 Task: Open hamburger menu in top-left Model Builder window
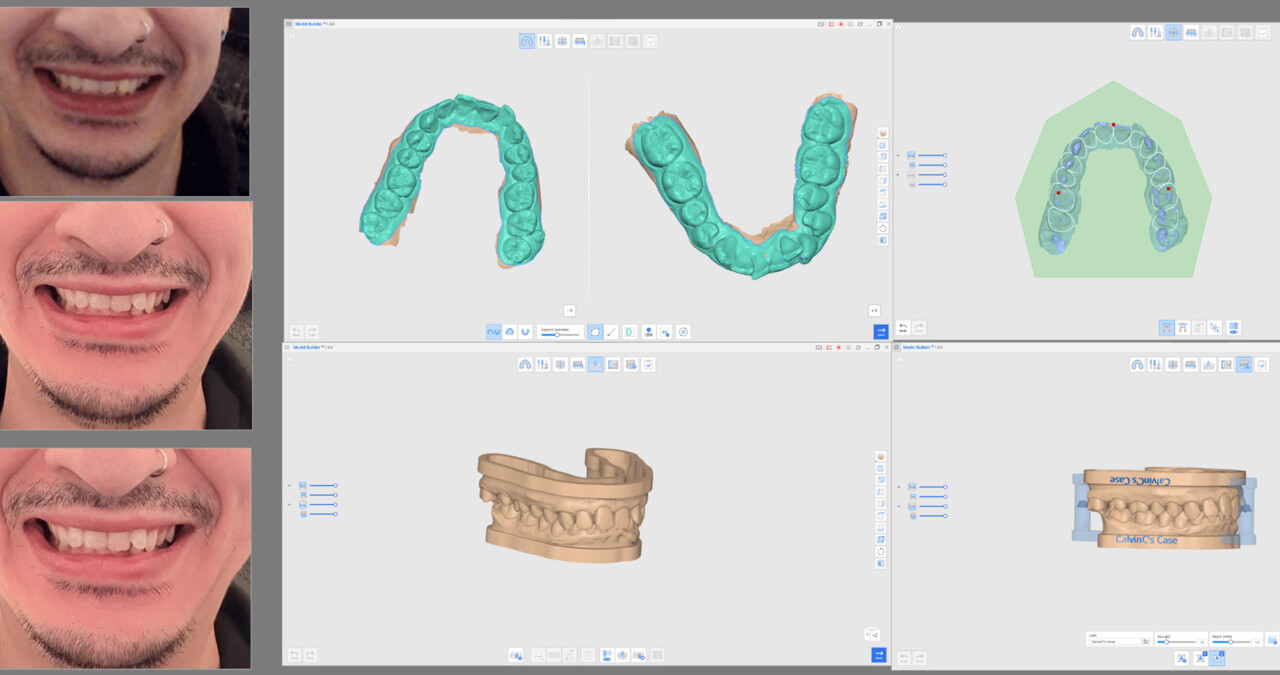[x=289, y=23]
